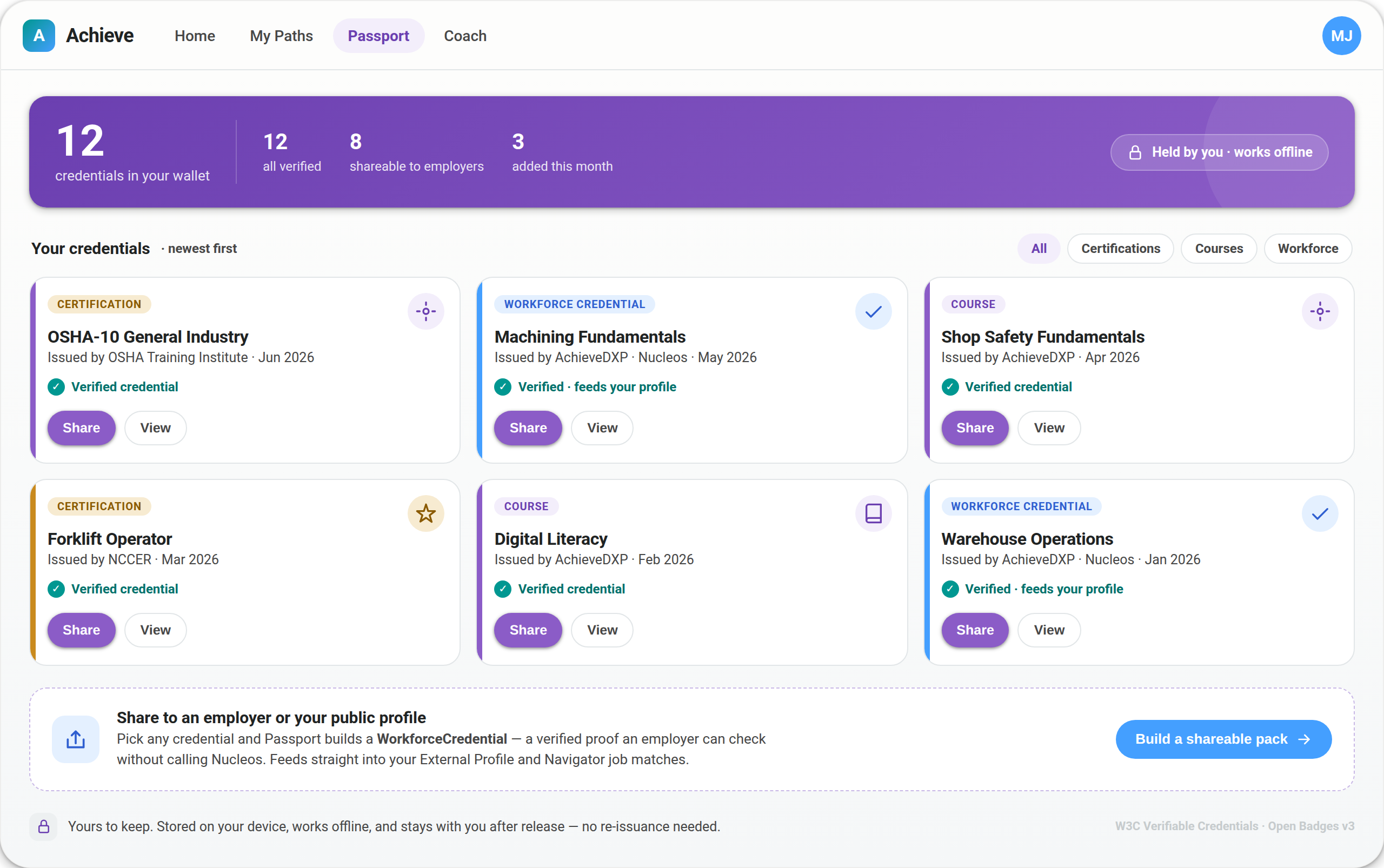Screen dimensions: 1384x868
Task: Click the lock icon beside Yours to keep
Action: 44,827
